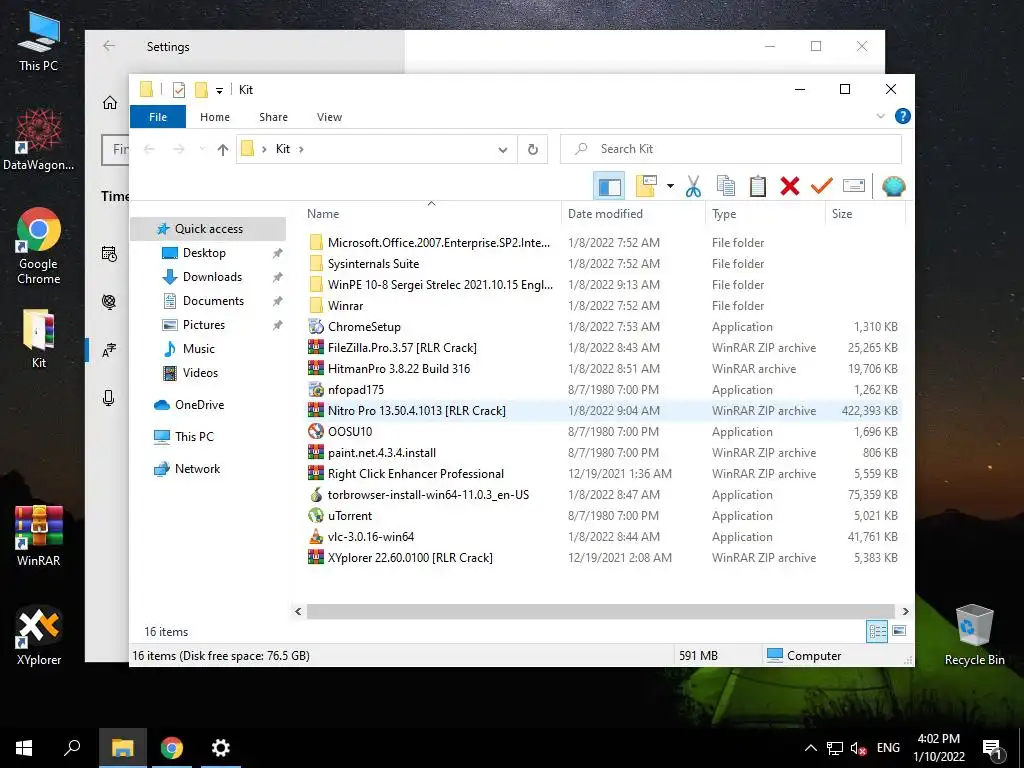Open the address bar history dropdown
The width and height of the screenshot is (1024, 768).
click(x=503, y=150)
